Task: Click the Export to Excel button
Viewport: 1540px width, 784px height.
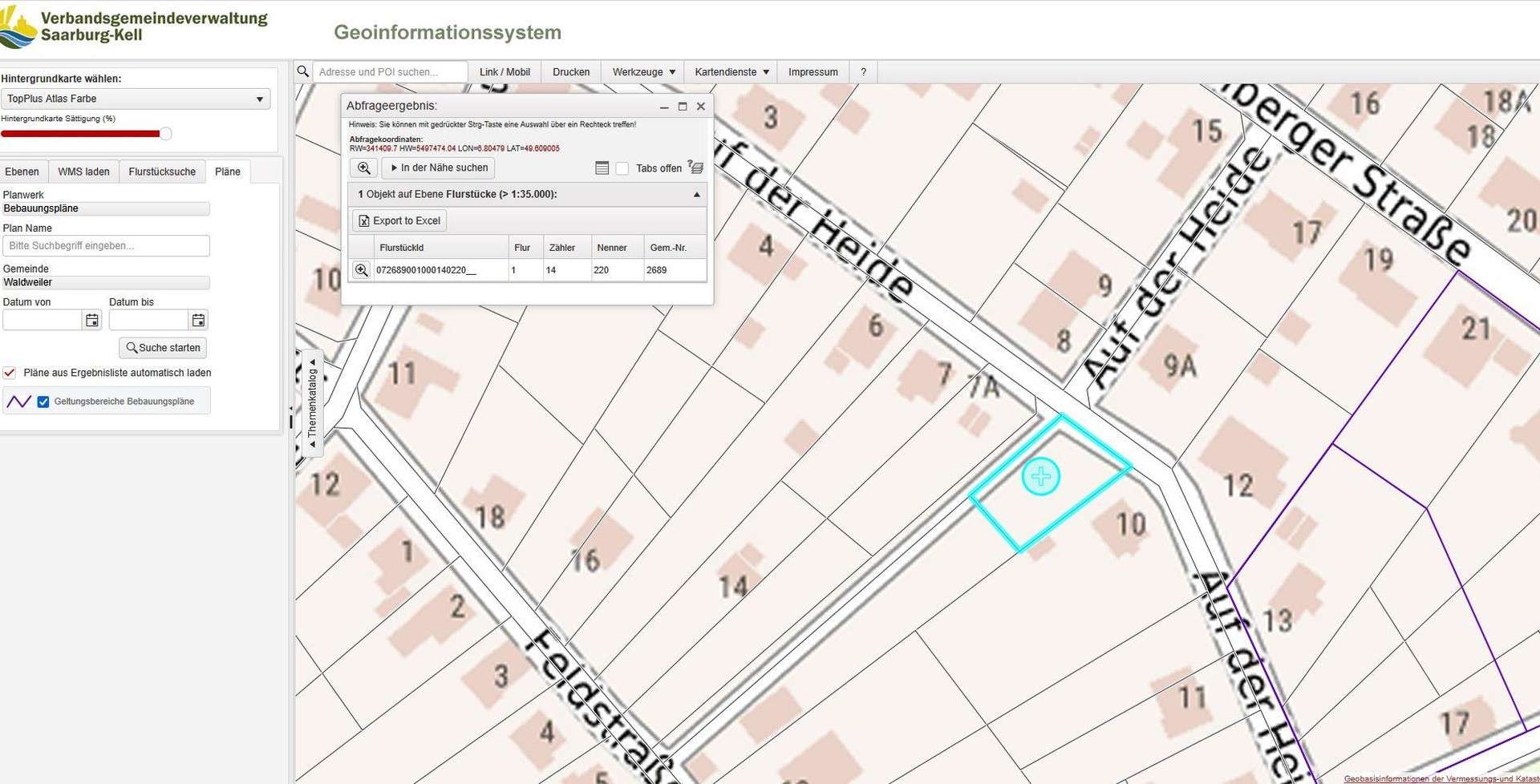Action: [x=399, y=220]
